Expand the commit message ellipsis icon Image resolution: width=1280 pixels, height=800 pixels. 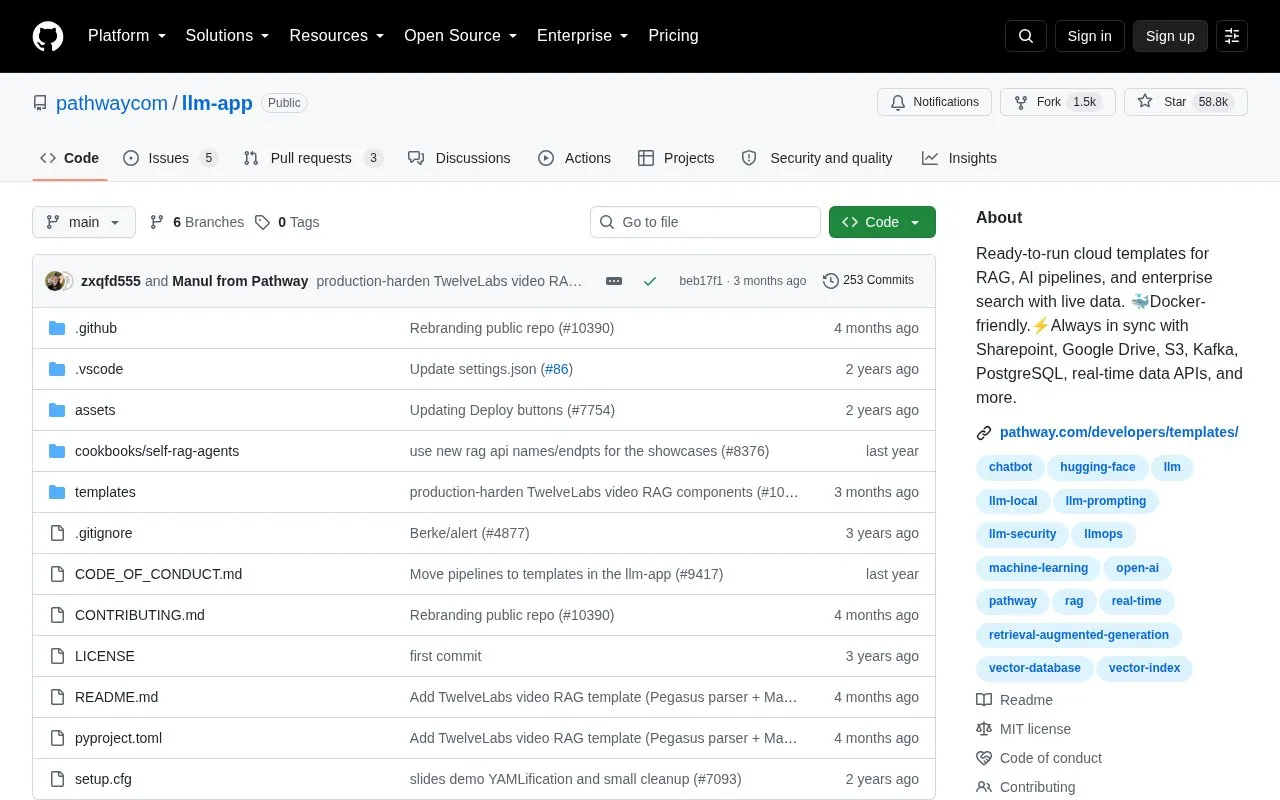click(x=614, y=281)
